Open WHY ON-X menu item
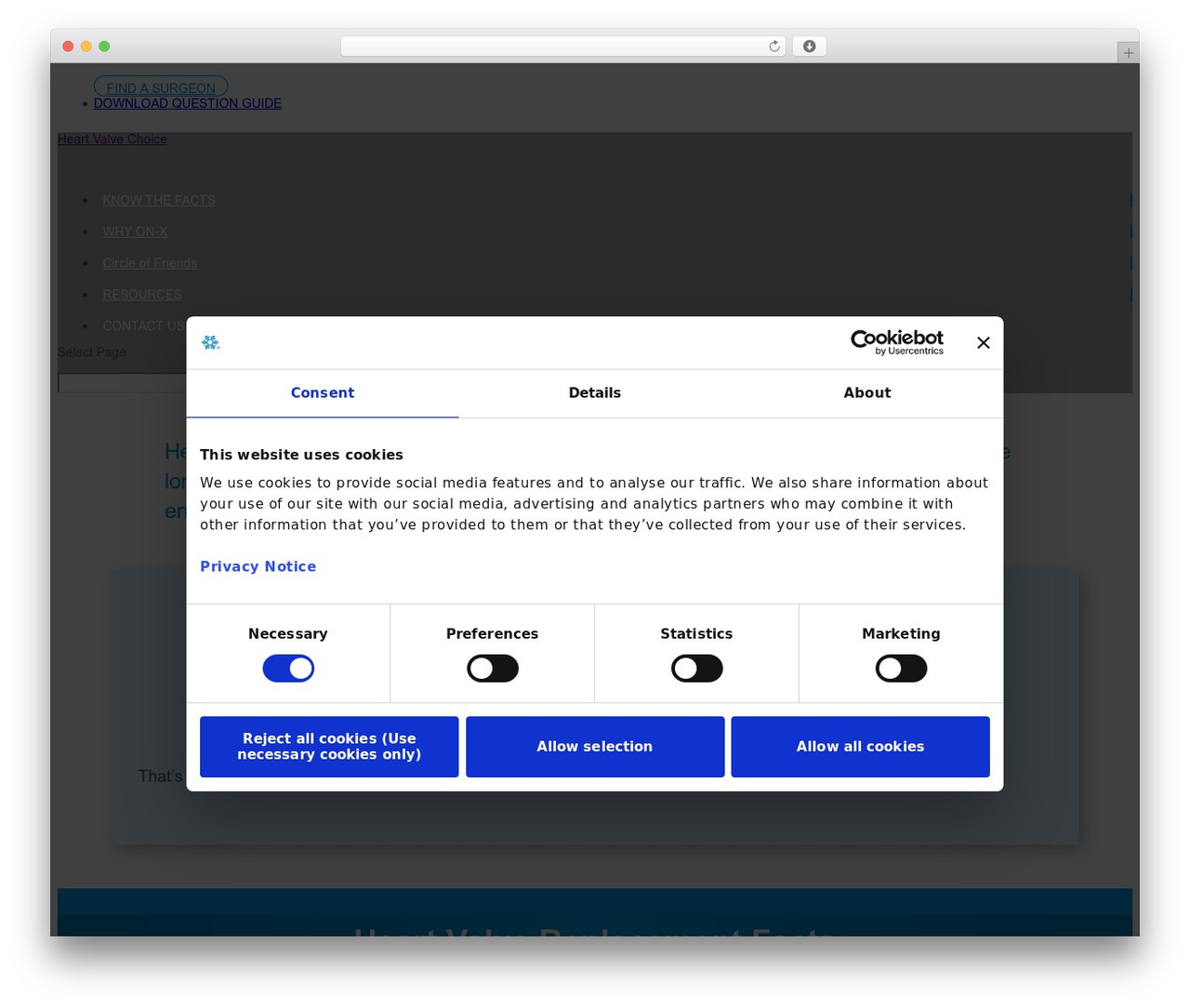Image resolution: width=1190 pixels, height=1008 pixels. coord(136,232)
